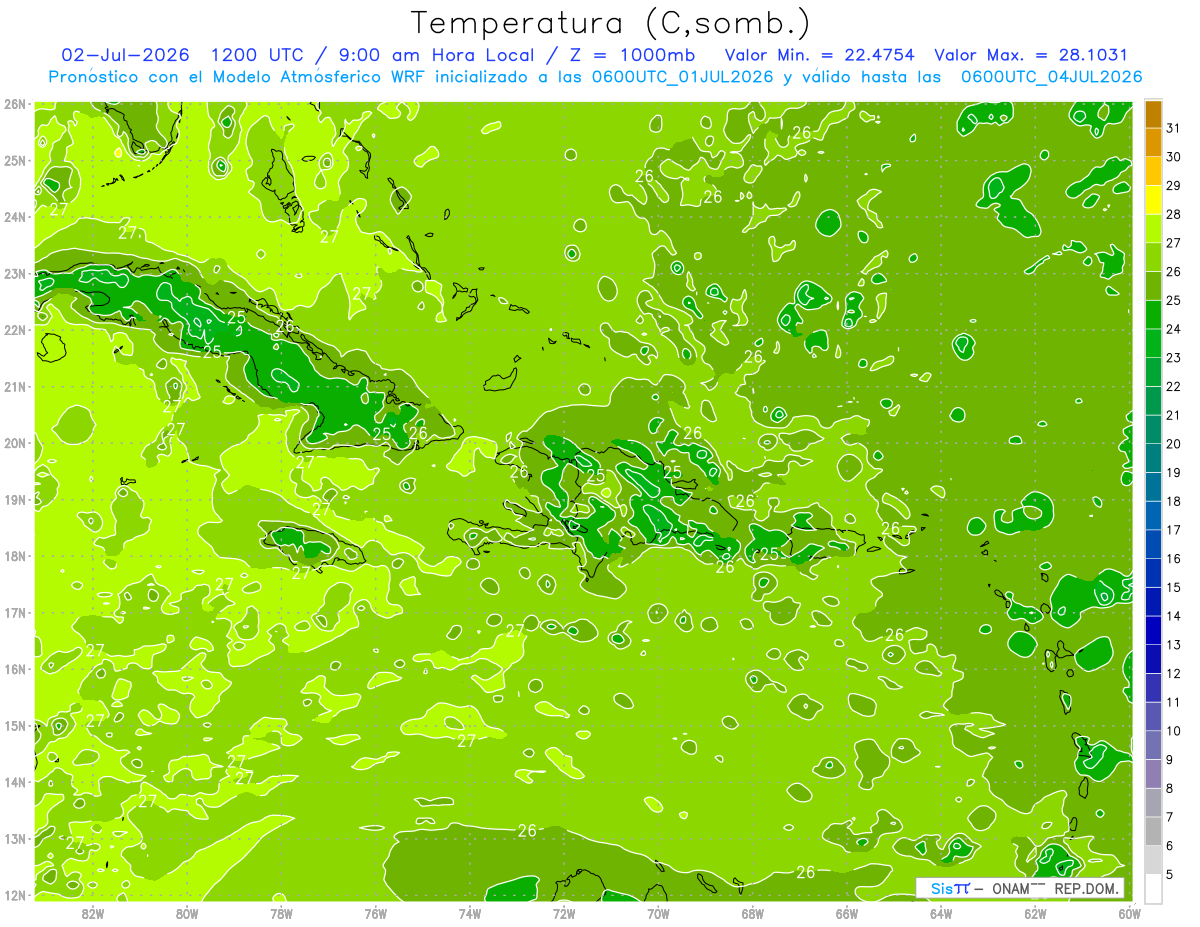
Task: Click the SisTT ONAM REP.DOM. logo box
Action: 1020,888
